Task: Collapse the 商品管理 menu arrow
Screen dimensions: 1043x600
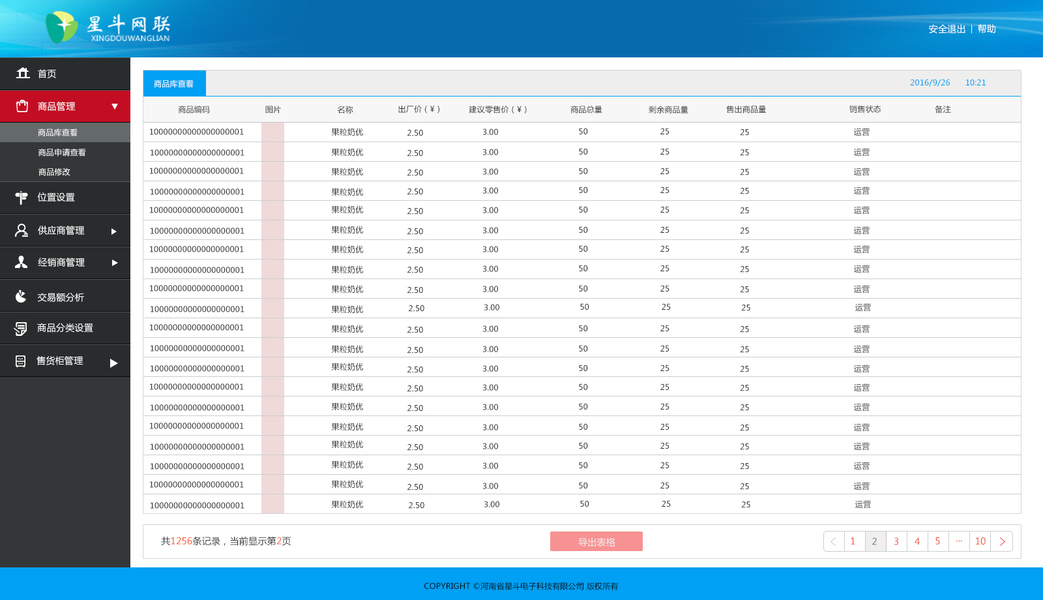Action: pyautogui.click(x=114, y=106)
